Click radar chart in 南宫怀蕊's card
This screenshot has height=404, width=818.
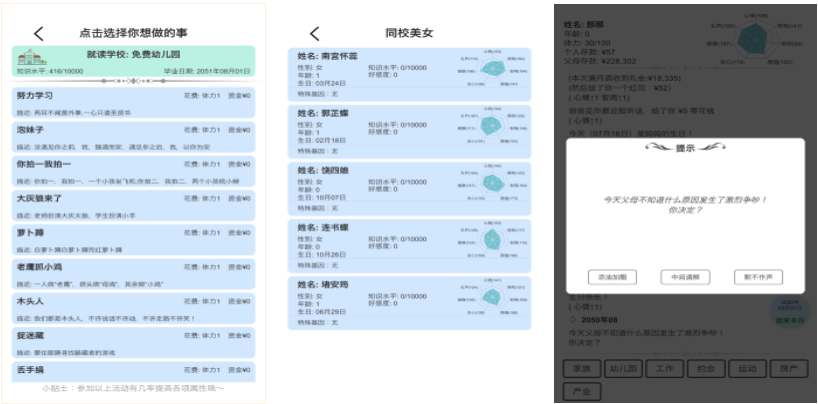click(x=491, y=70)
